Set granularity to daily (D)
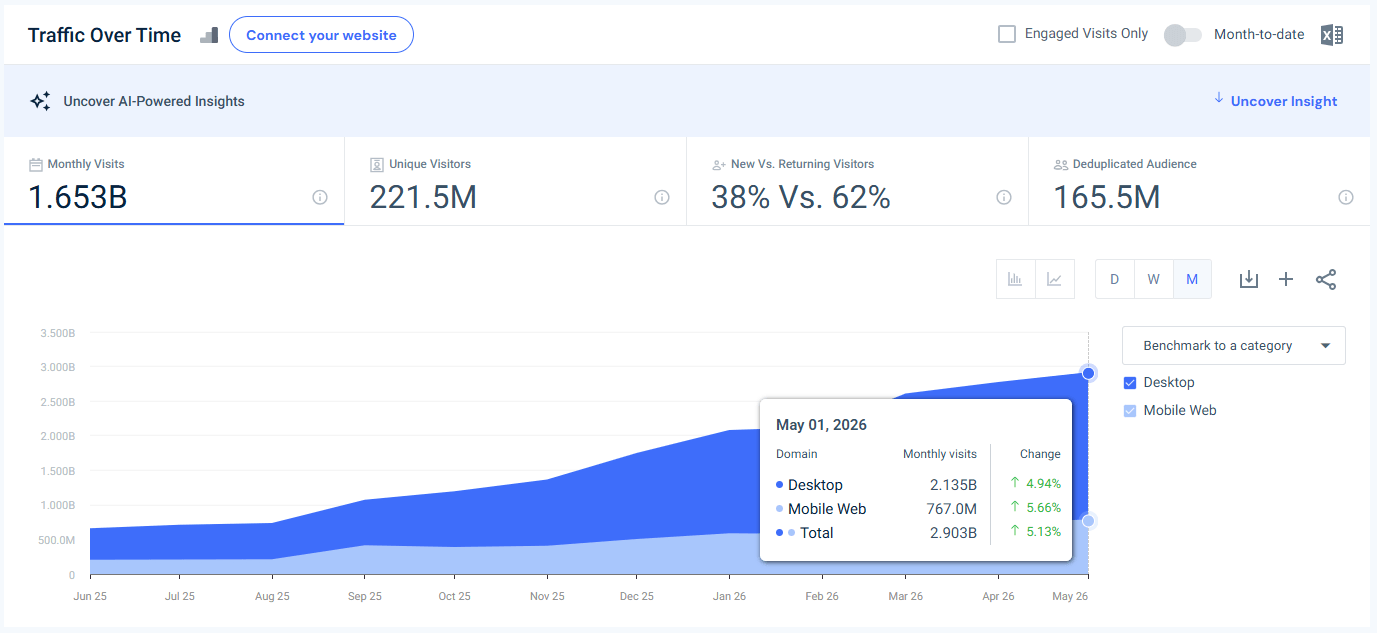 pyautogui.click(x=1115, y=279)
